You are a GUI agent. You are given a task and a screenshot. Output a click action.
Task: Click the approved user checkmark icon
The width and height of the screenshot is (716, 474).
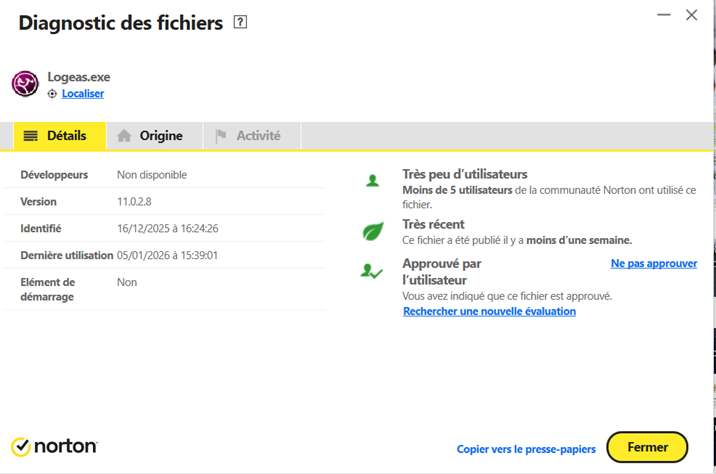point(372,271)
